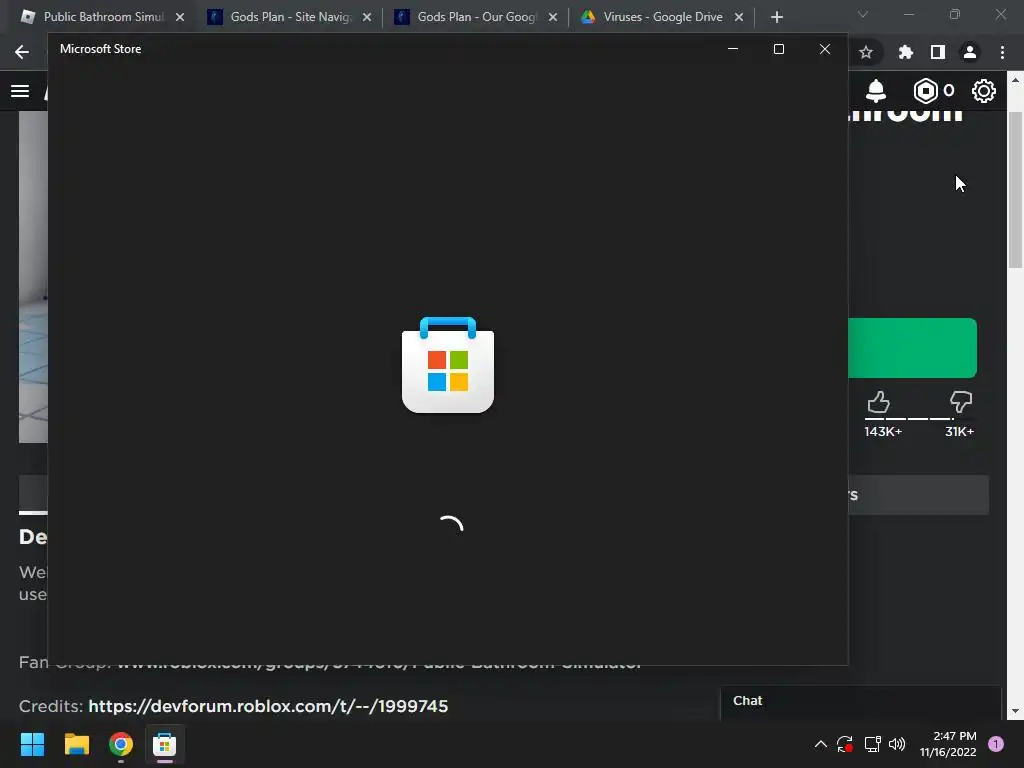Screen dimensions: 1024x768
Task: Open Chrome three-dot menu
Action: pos(1002,52)
